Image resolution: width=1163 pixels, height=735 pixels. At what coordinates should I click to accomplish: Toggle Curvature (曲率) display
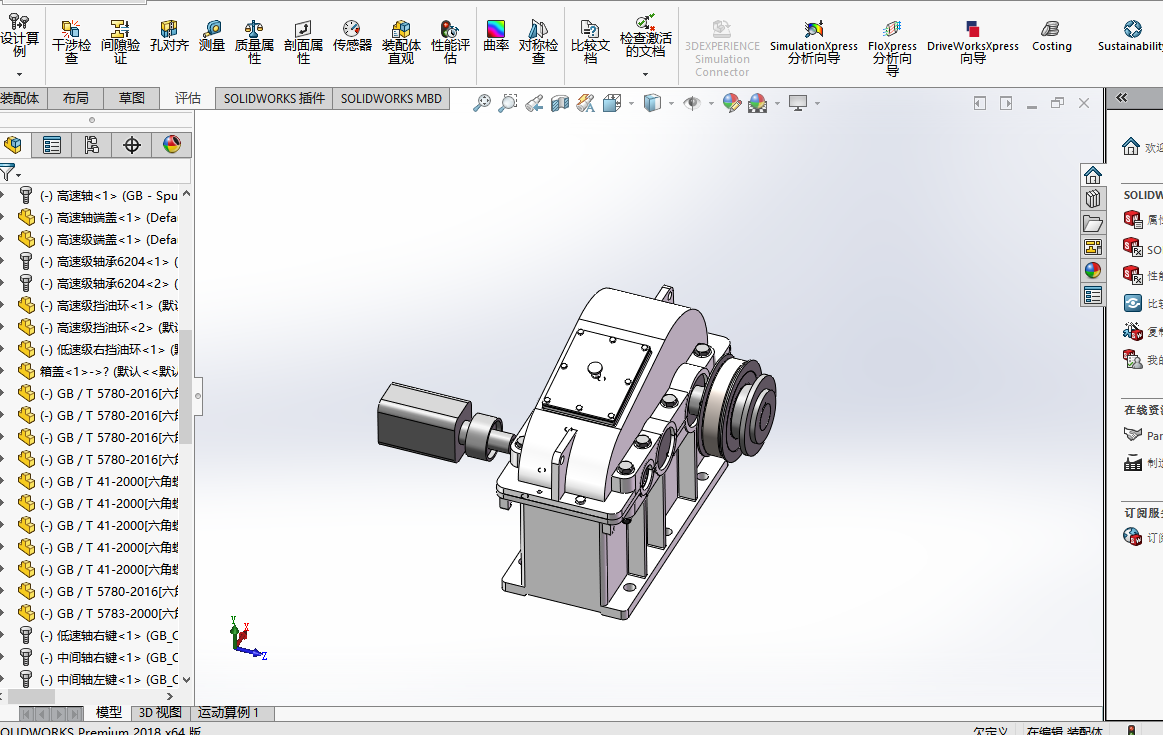[x=495, y=36]
